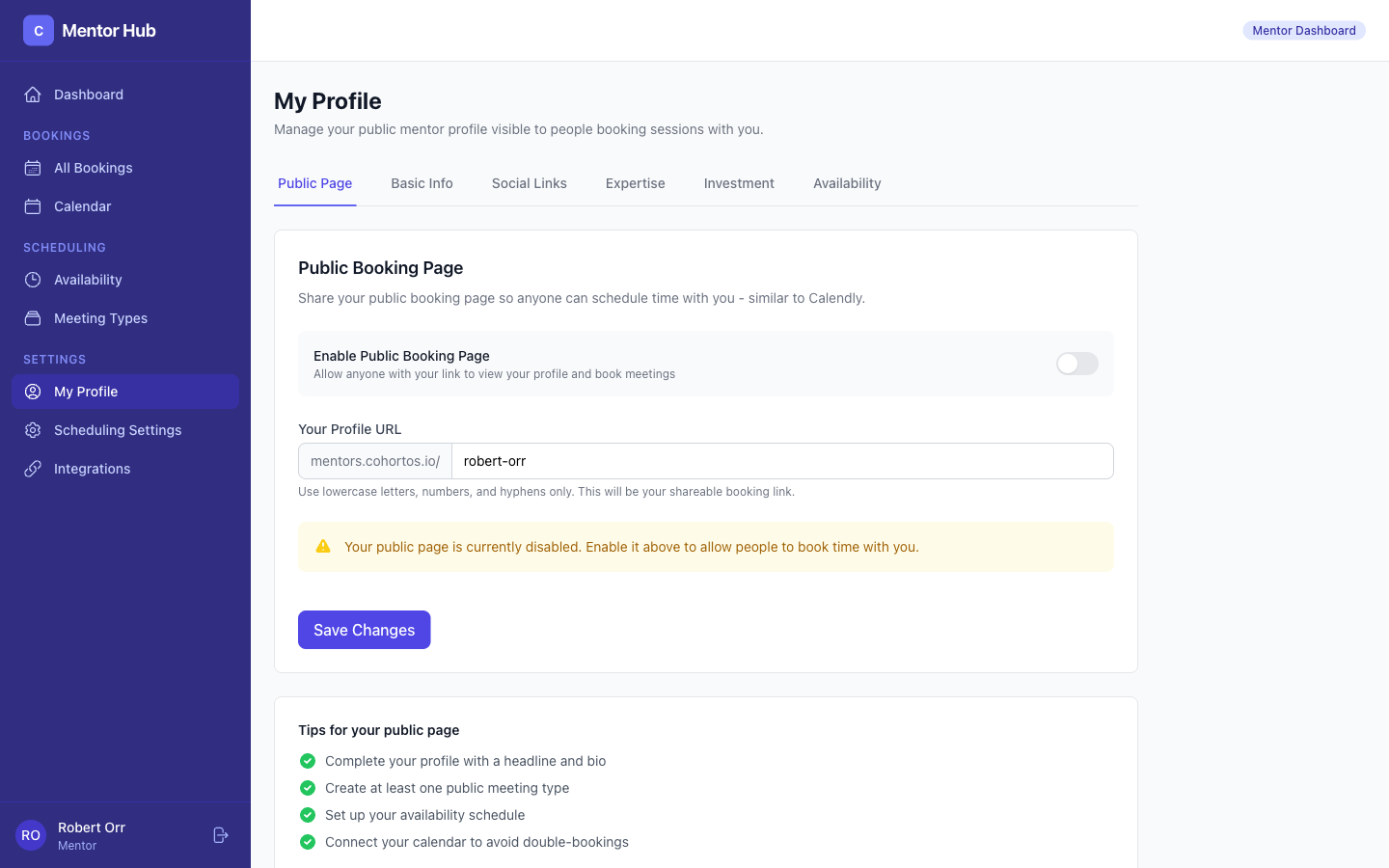Click the Availability clock icon in sidebar
The height and width of the screenshot is (868, 1389).
33,280
